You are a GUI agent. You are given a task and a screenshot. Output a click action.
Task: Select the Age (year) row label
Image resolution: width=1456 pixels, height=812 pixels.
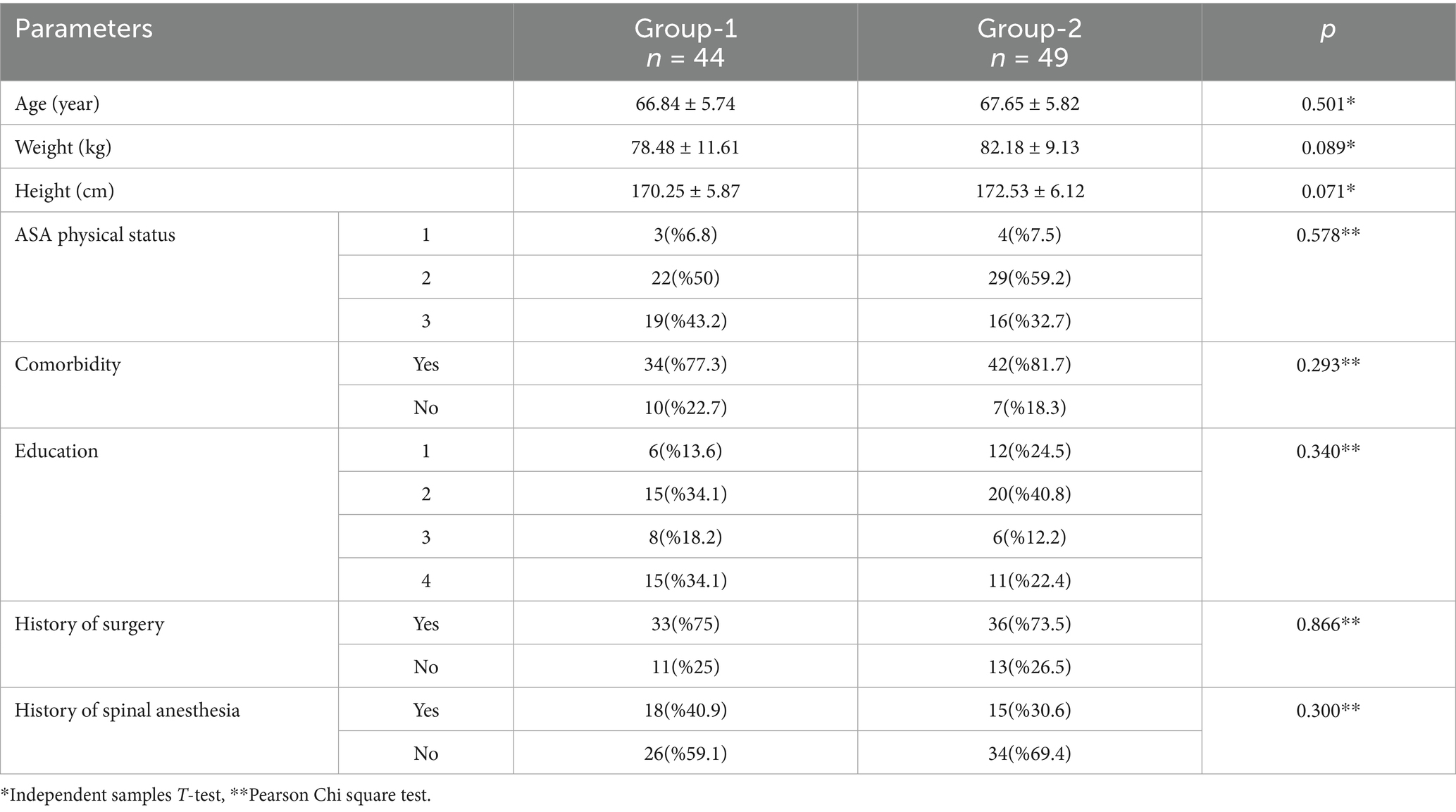tap(57, 104)
